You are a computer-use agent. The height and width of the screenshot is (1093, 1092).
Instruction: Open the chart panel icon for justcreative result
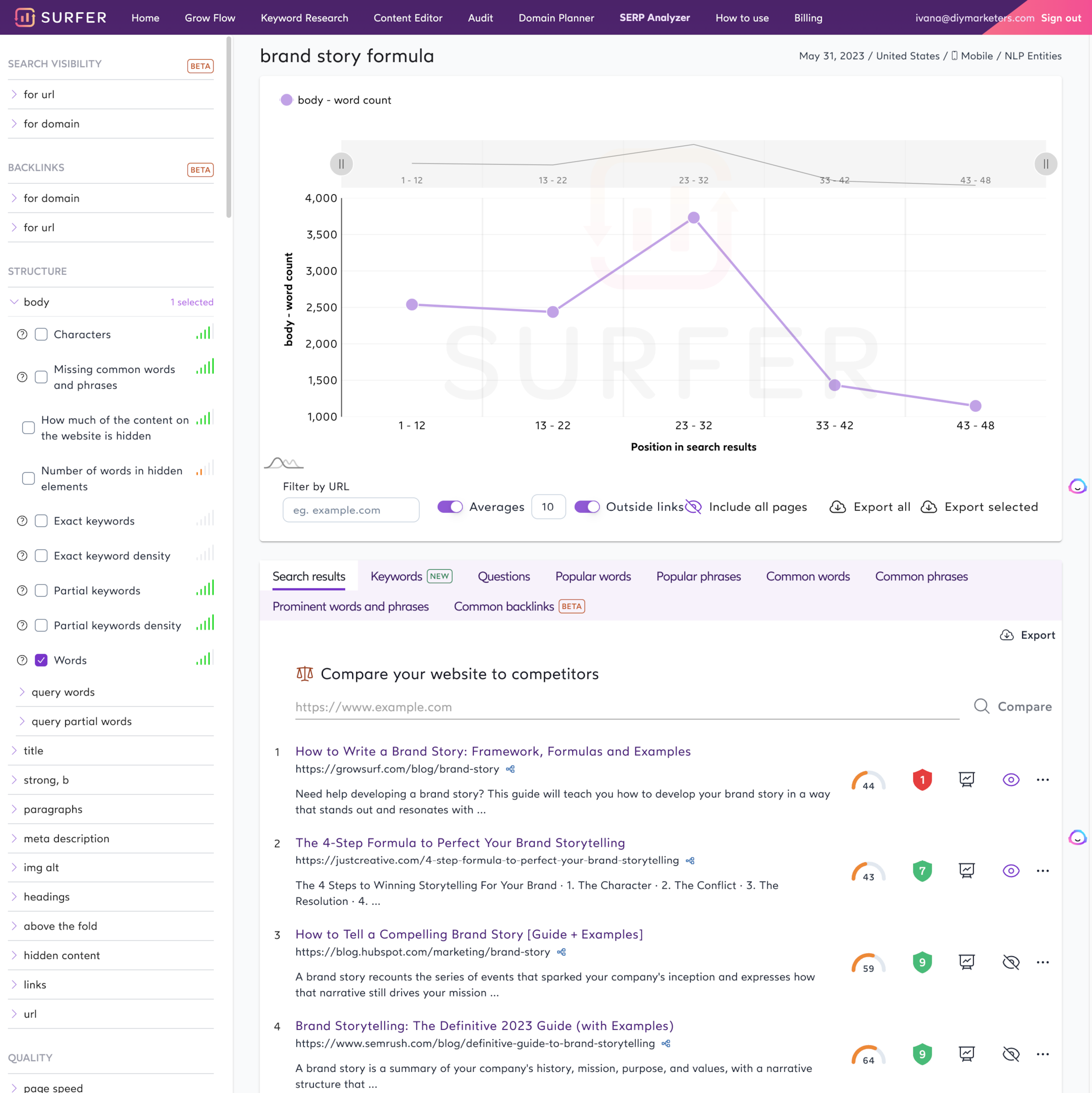pos(967,871)
